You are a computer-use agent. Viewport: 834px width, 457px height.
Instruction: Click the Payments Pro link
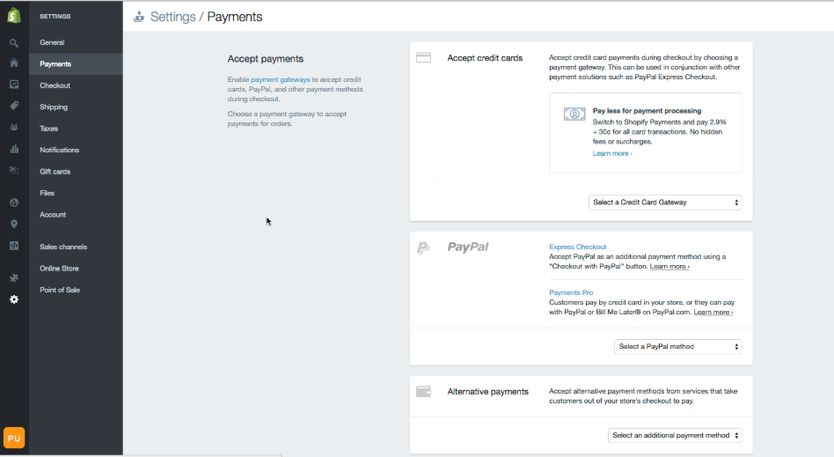point(572,292)
